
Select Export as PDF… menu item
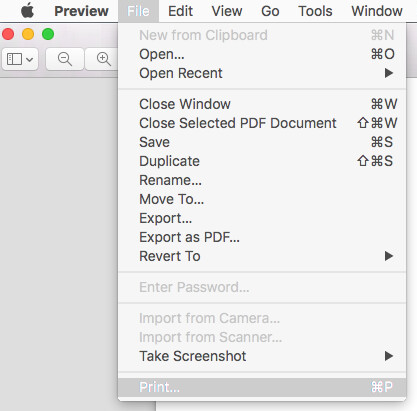(x=262, y=237)
